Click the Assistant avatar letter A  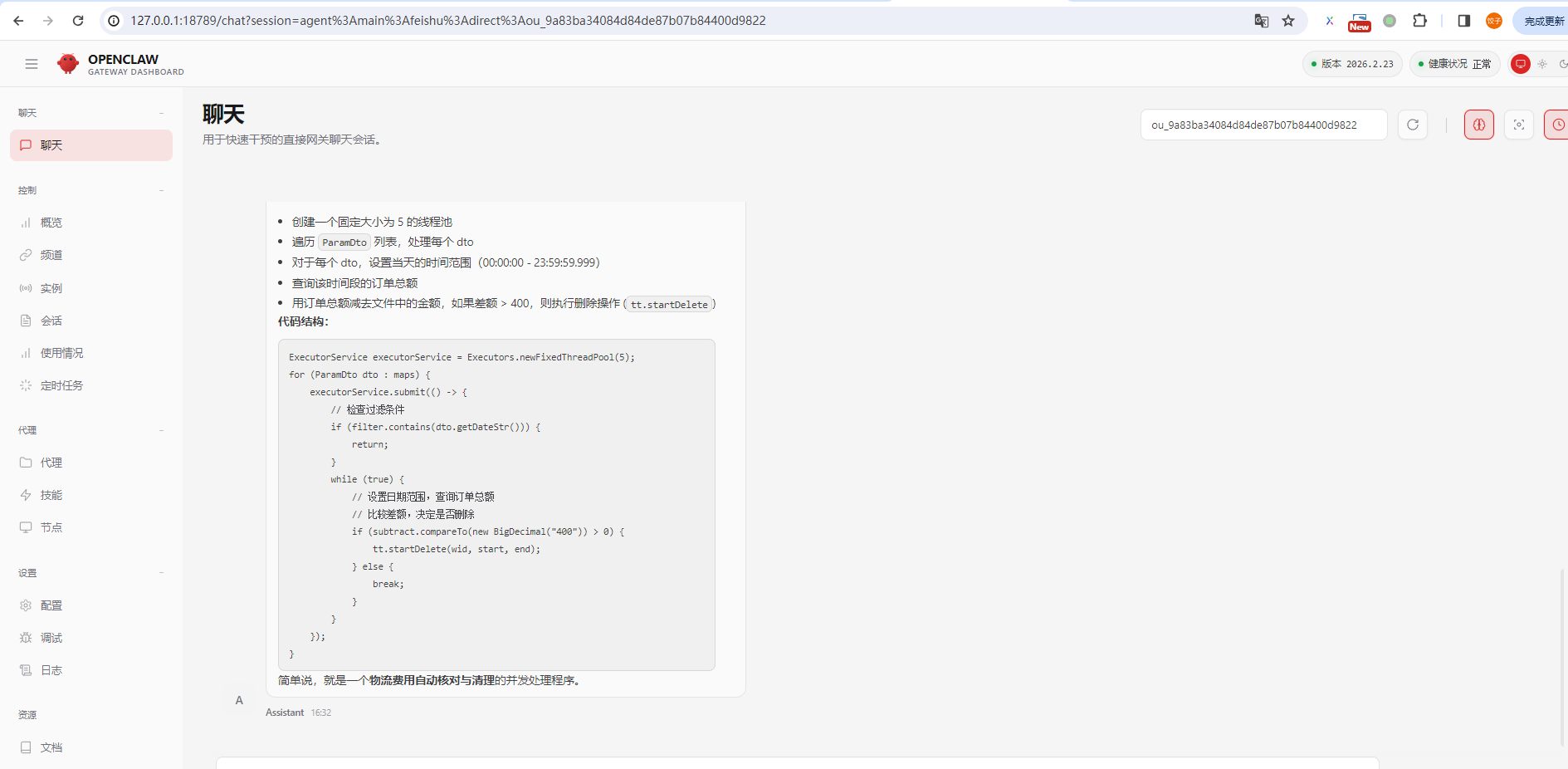(239, 700)
